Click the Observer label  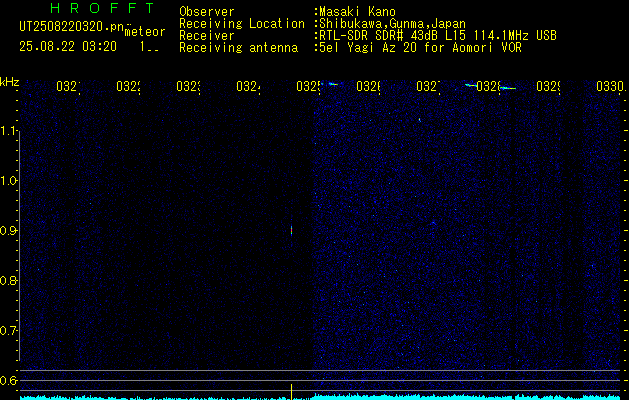coord(207,12)
